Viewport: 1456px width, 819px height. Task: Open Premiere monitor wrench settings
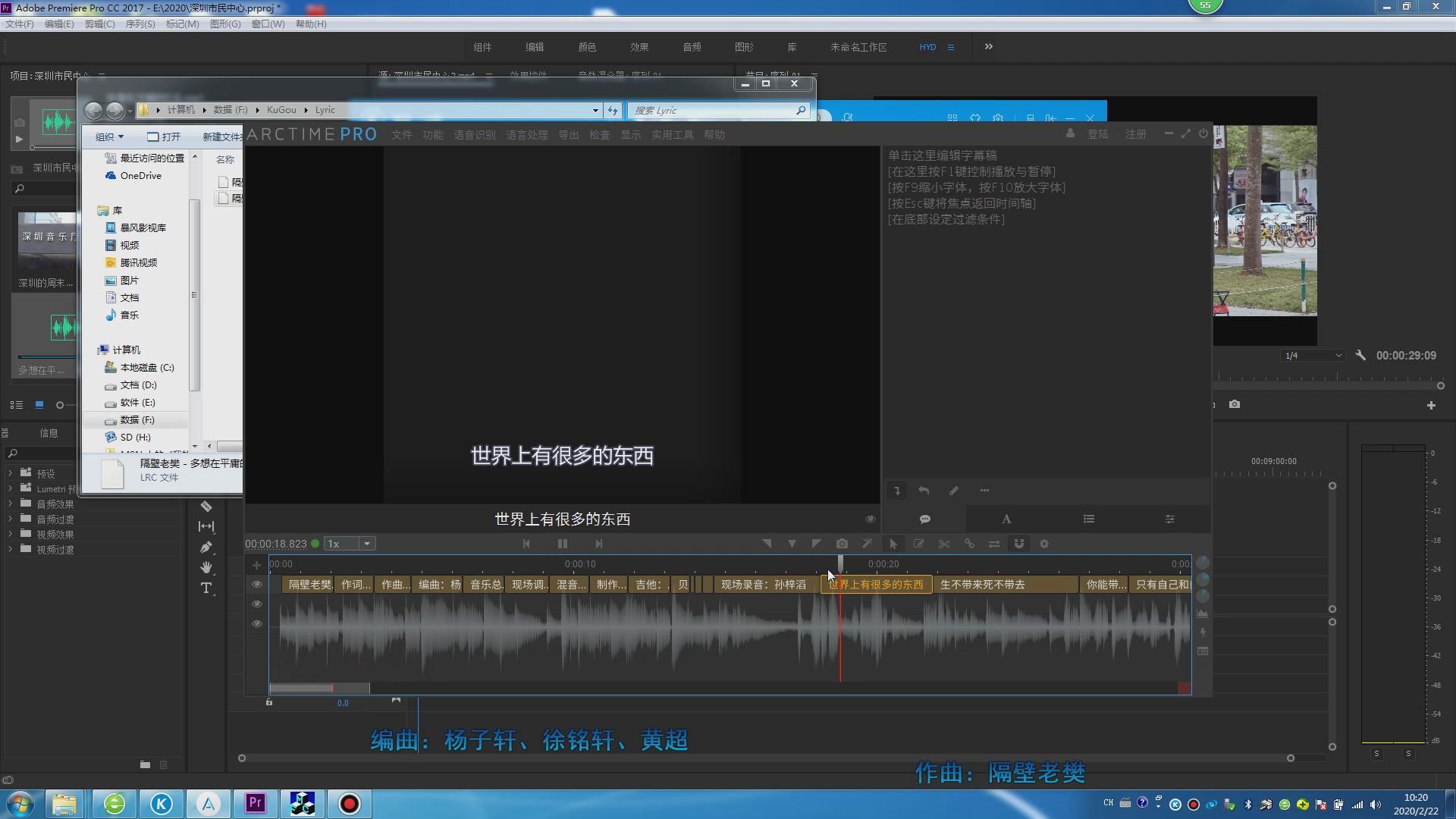[x=1360, y=355]
